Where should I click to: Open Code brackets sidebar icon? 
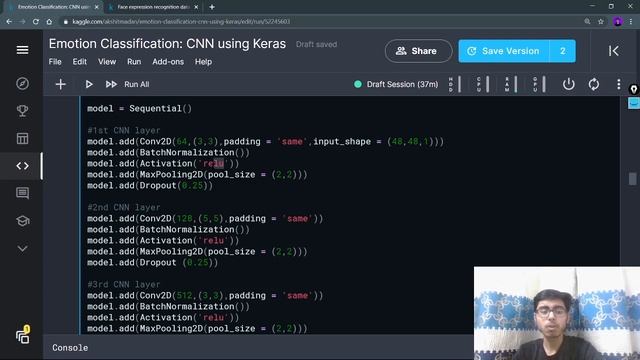(x=22, y=166)
